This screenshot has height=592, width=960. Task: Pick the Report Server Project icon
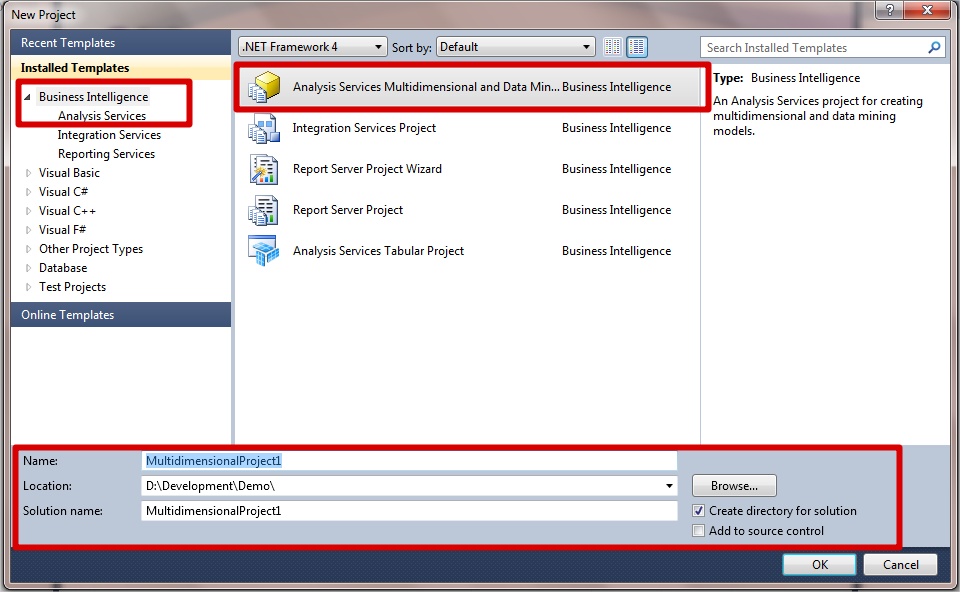pyautogui.click(x=264, y=210)
